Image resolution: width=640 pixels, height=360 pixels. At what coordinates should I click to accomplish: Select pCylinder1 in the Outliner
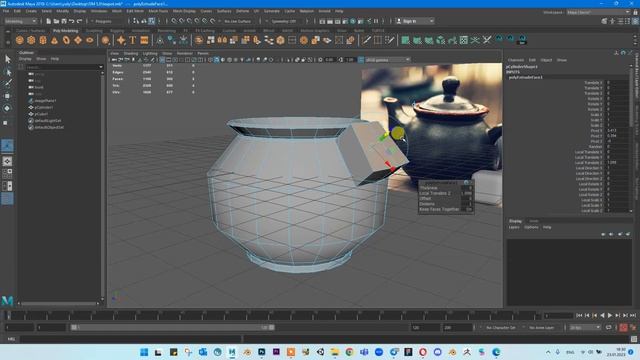coord(44,107)
